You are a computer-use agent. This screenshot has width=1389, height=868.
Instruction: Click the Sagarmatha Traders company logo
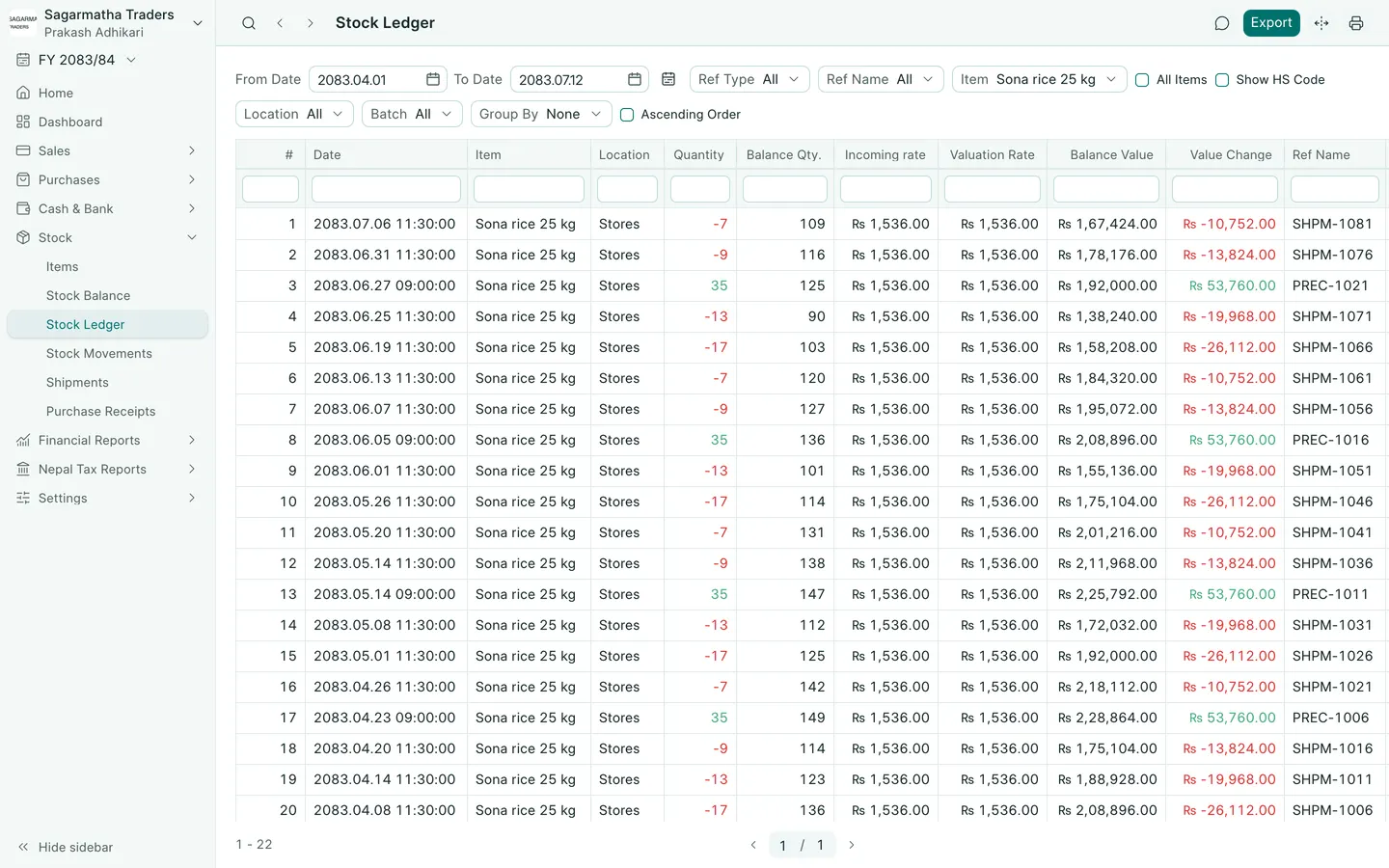tap(22, 22)
